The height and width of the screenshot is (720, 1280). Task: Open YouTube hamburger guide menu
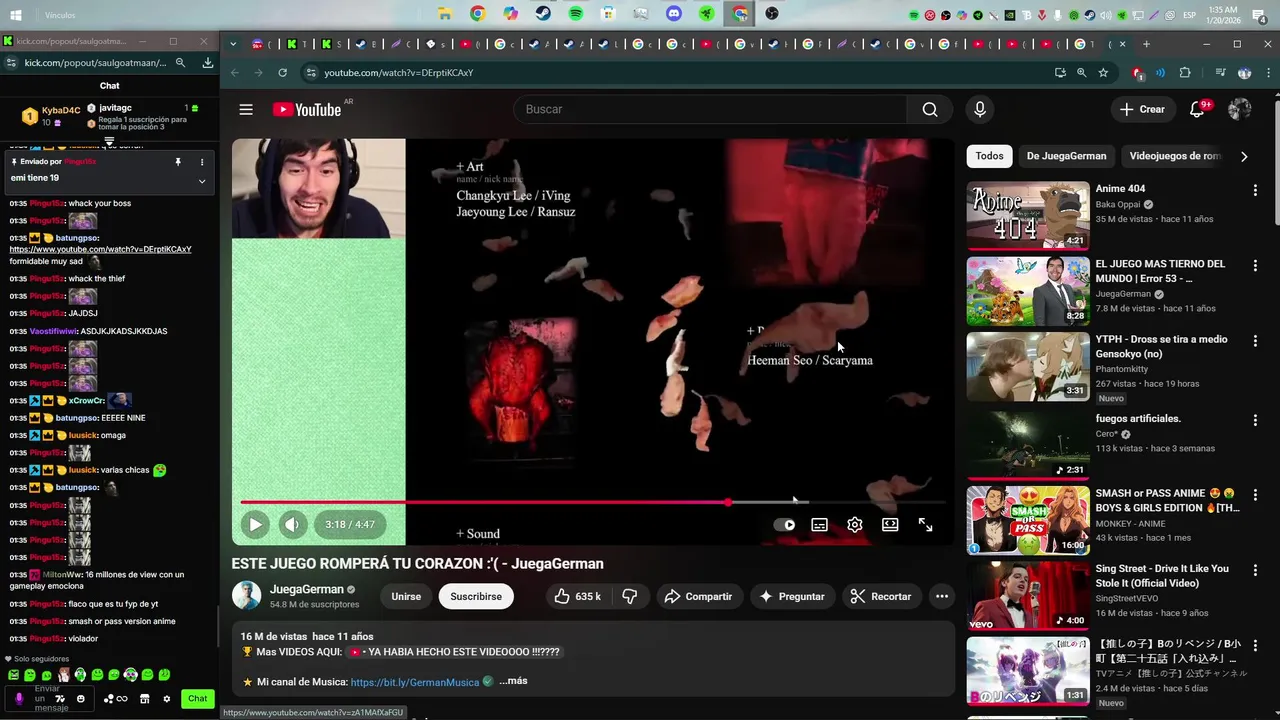tap(246, 109)
